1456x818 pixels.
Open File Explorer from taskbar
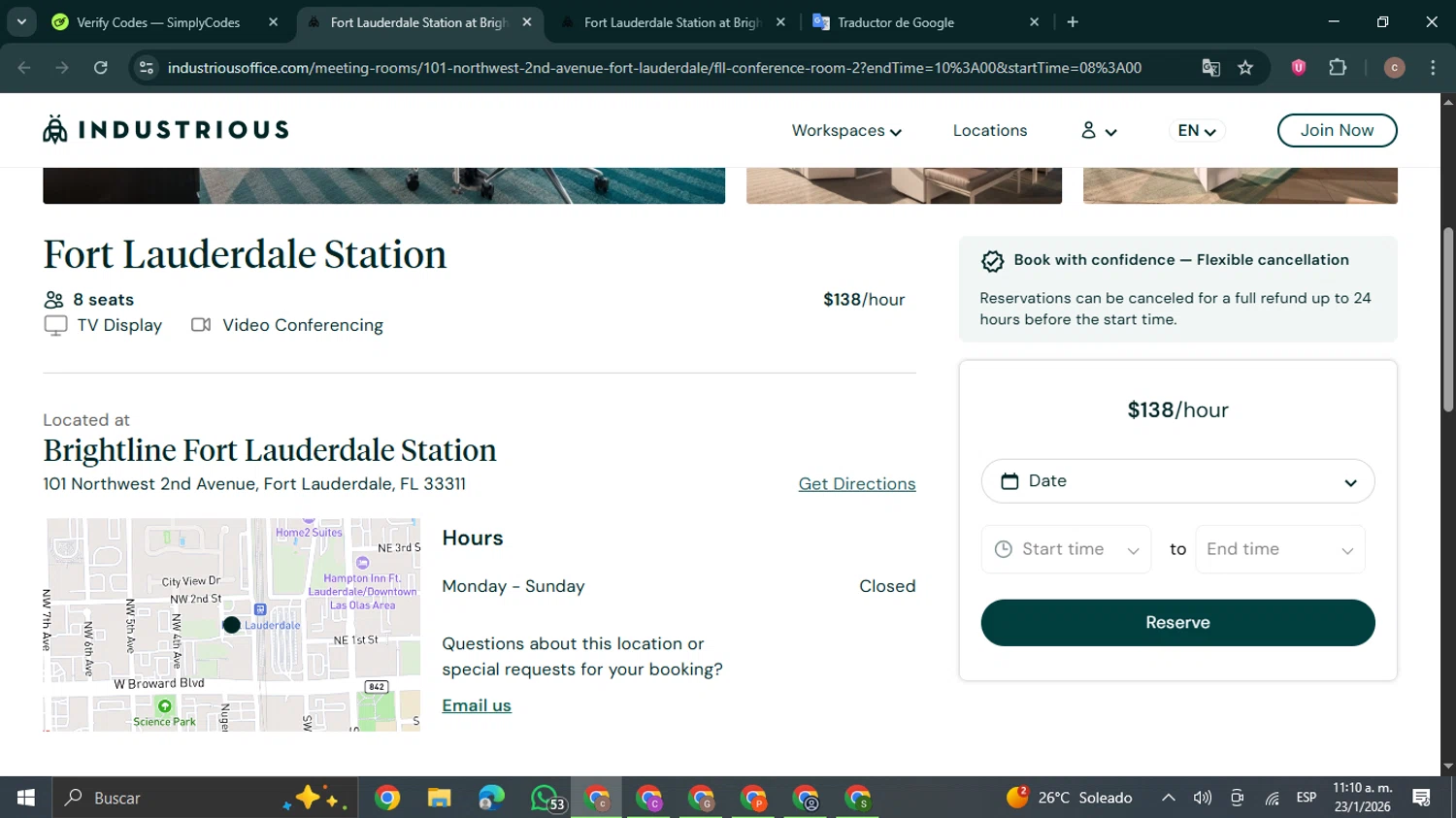[439, 798]
